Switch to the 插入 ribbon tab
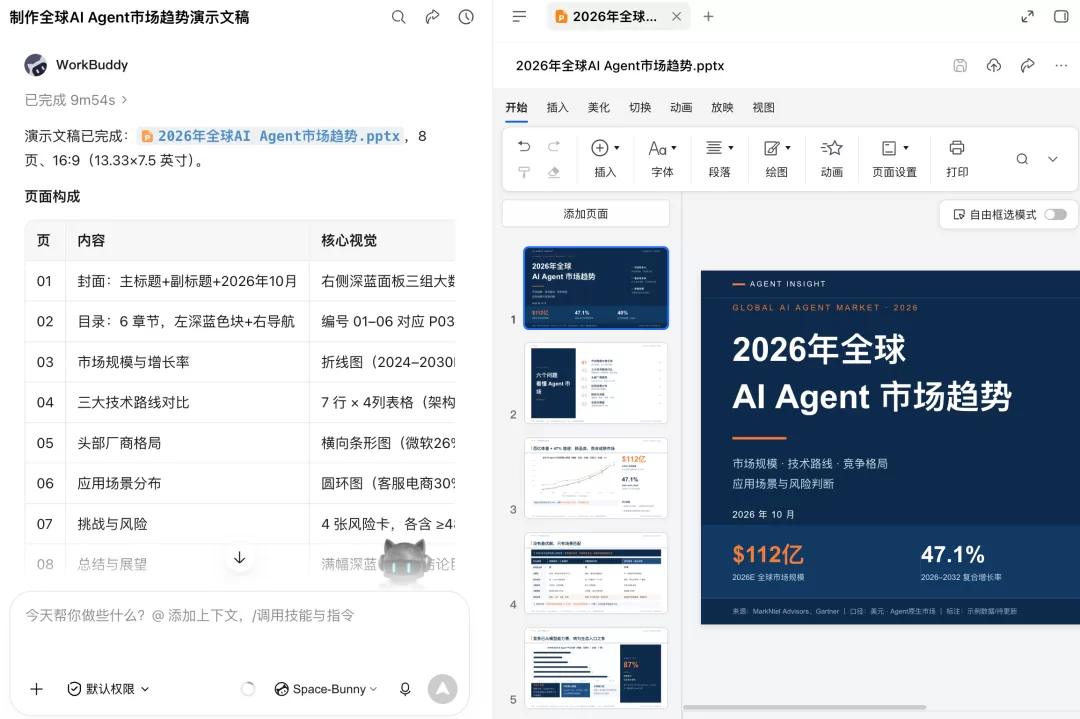The image size is (1080, 719). (x=557, y=107)
